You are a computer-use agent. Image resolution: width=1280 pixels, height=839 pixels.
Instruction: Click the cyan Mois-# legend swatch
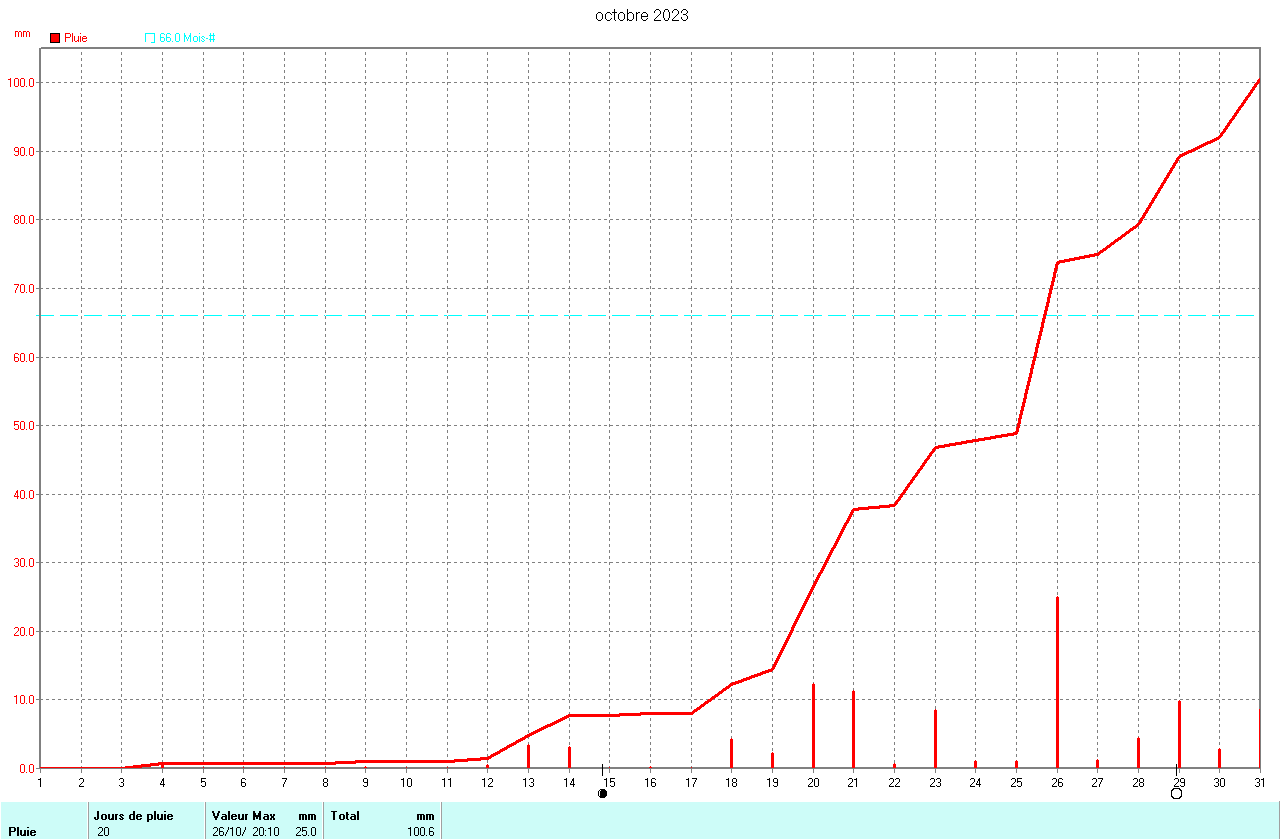[x=150, y=38]
